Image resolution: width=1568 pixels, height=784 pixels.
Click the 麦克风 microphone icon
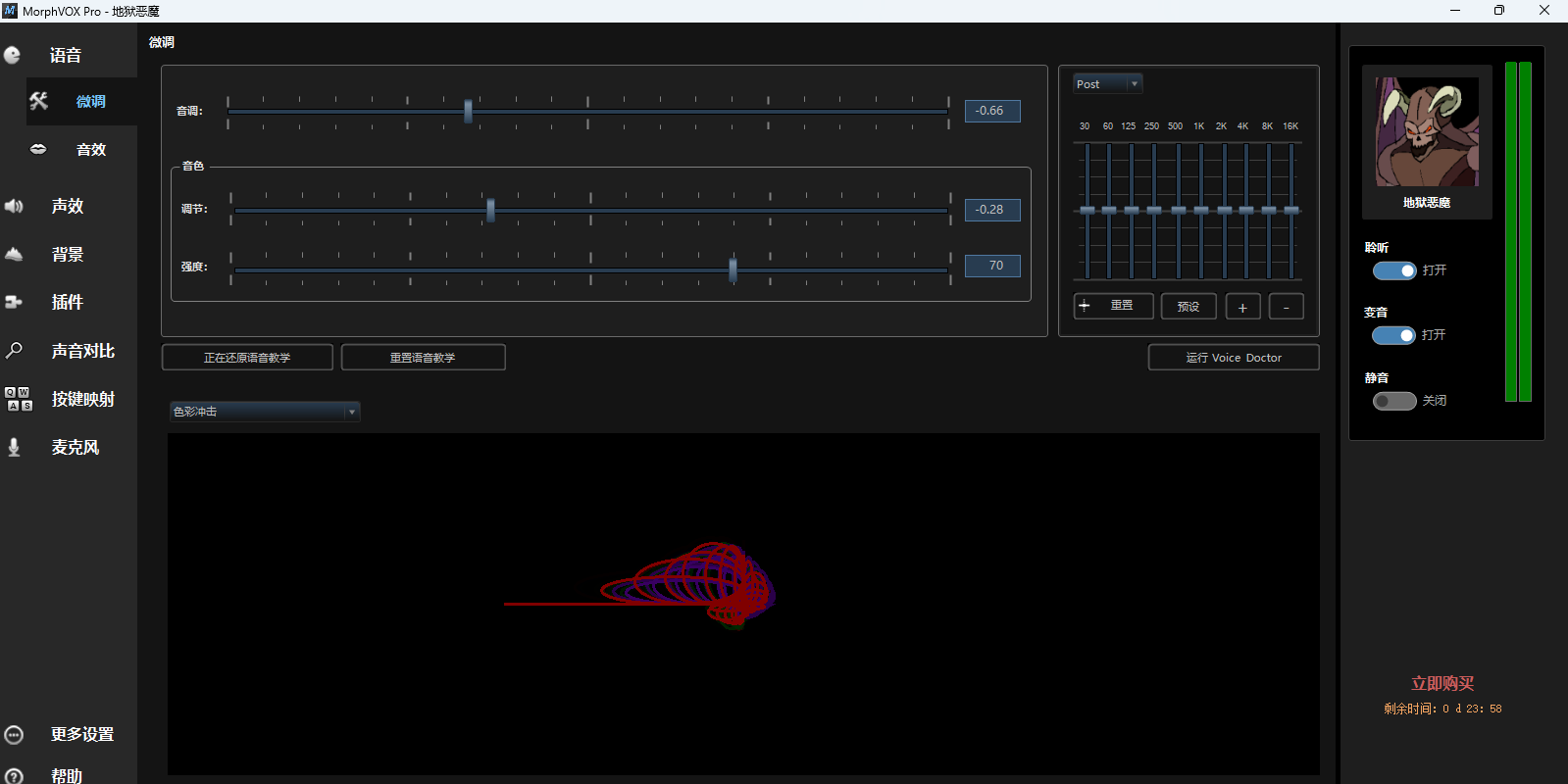(x=14, y=447)
